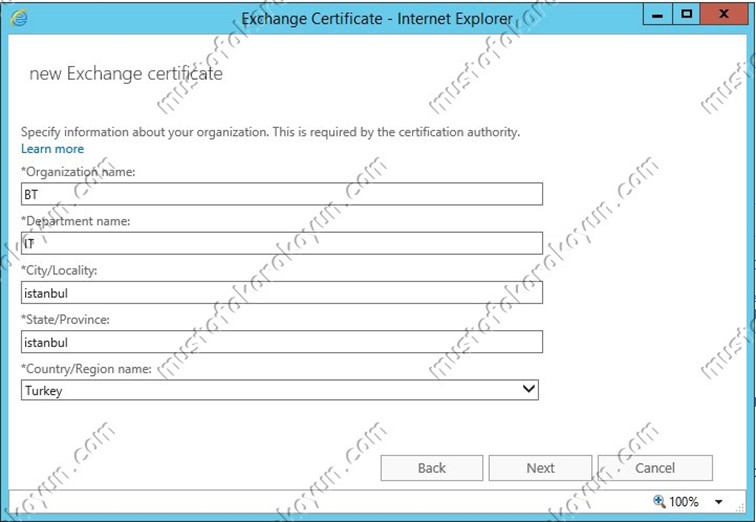The width and height of the screenshot is (756, 522).
Task: Open the Learn more link
Action: pyautogui.click(x=52, y=149)
